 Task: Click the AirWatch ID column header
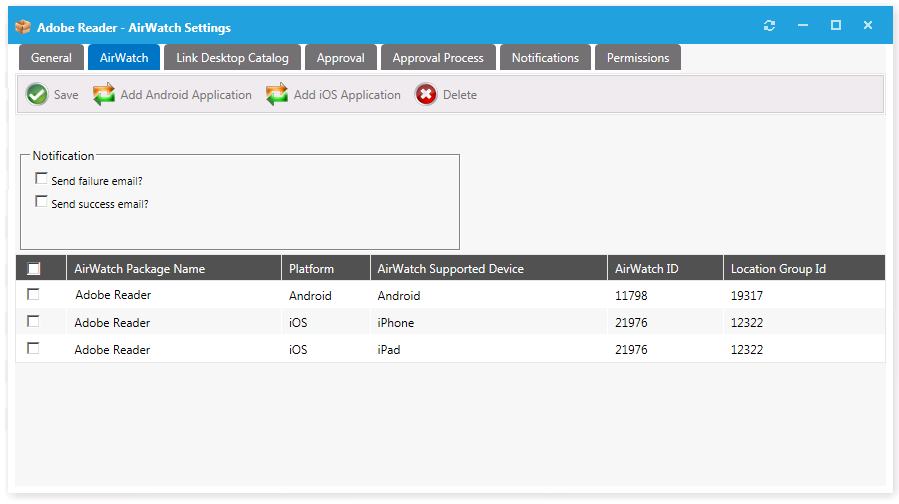[x=647, y=269]
